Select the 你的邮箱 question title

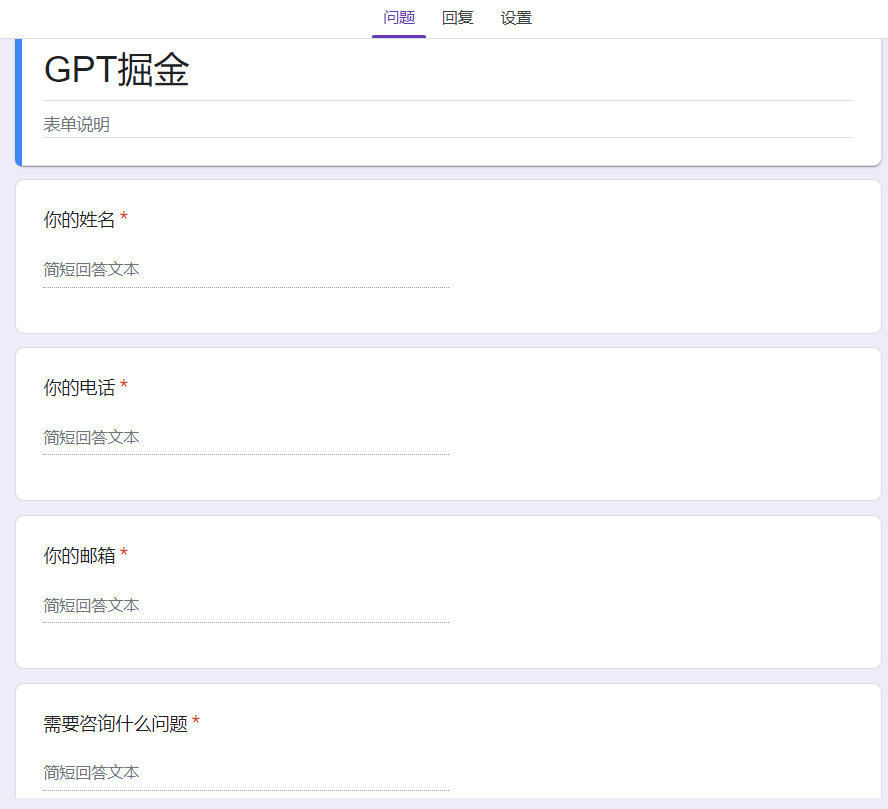79,556
